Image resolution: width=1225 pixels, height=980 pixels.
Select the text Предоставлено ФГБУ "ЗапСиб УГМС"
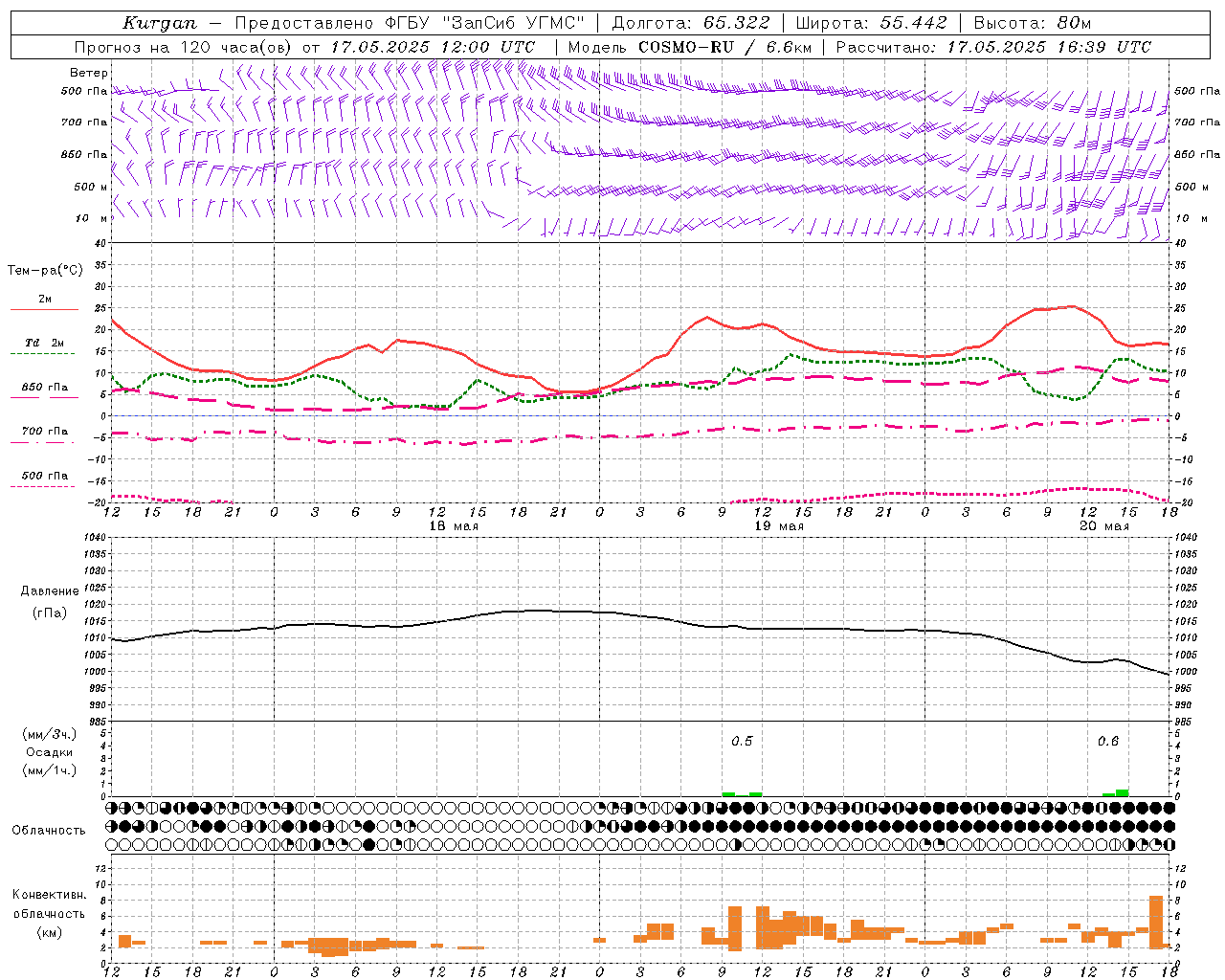tap(410, 23)
